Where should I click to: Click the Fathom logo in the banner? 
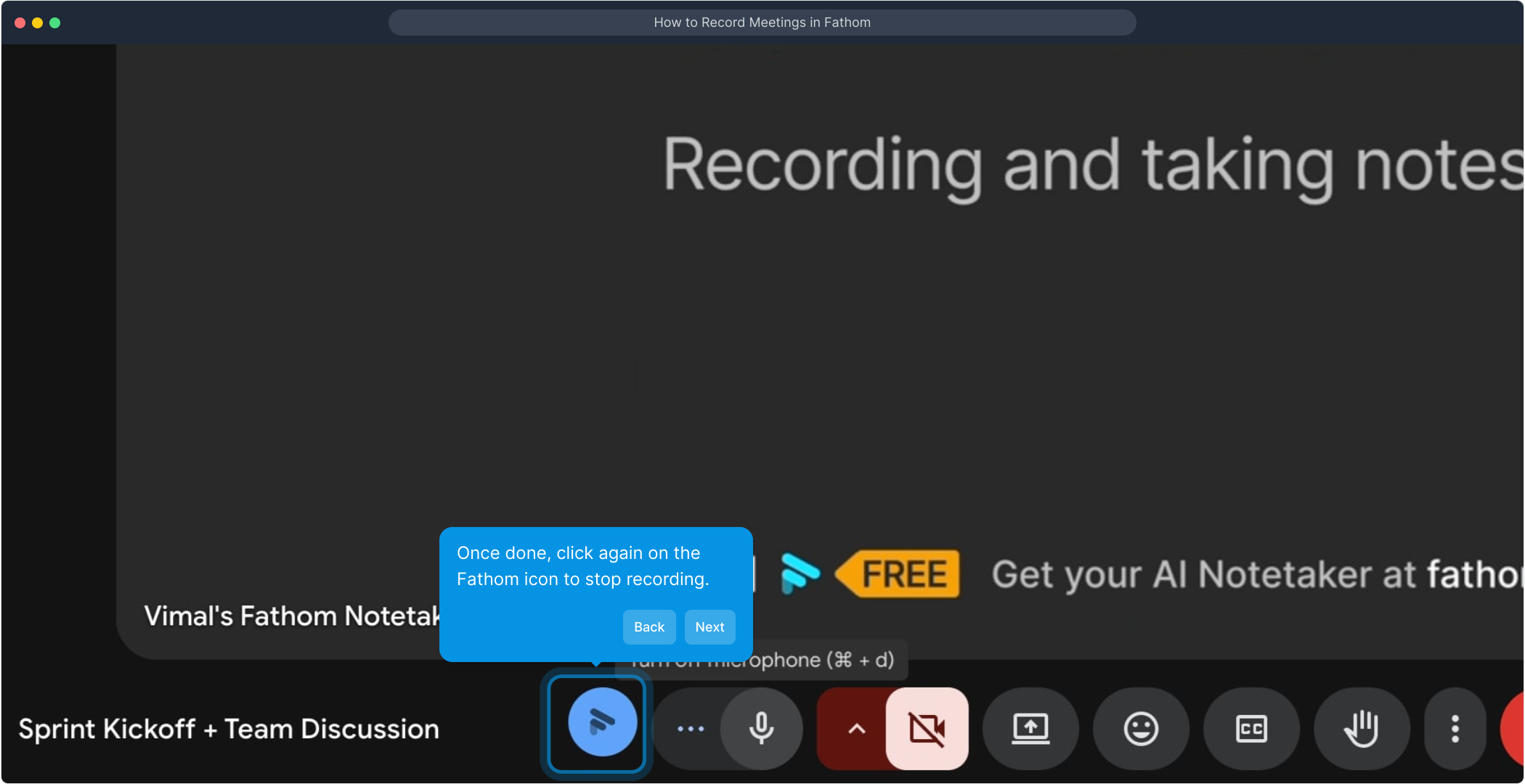pos(800,573)
